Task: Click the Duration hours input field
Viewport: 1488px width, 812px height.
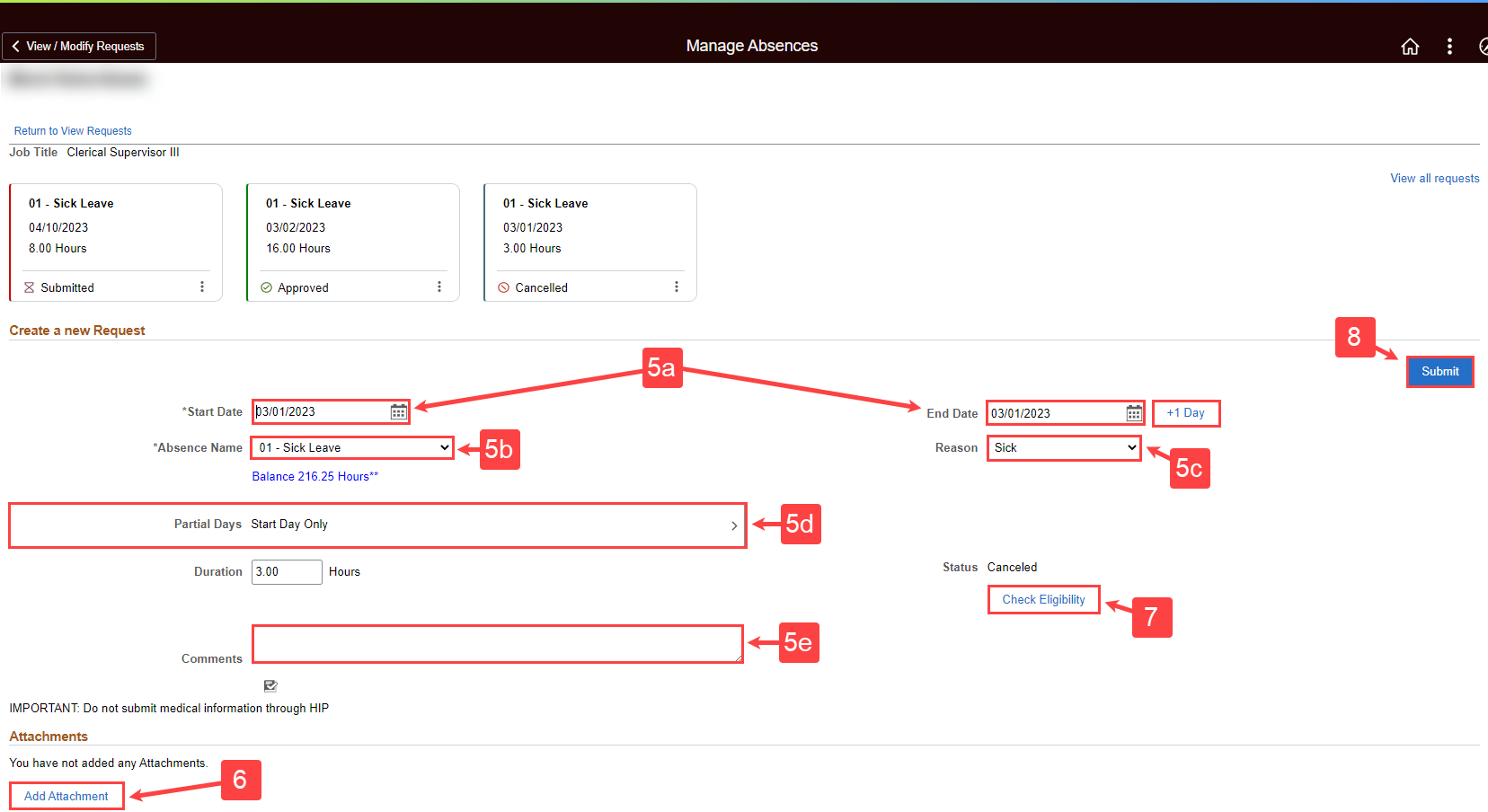Action: [287, 572]
